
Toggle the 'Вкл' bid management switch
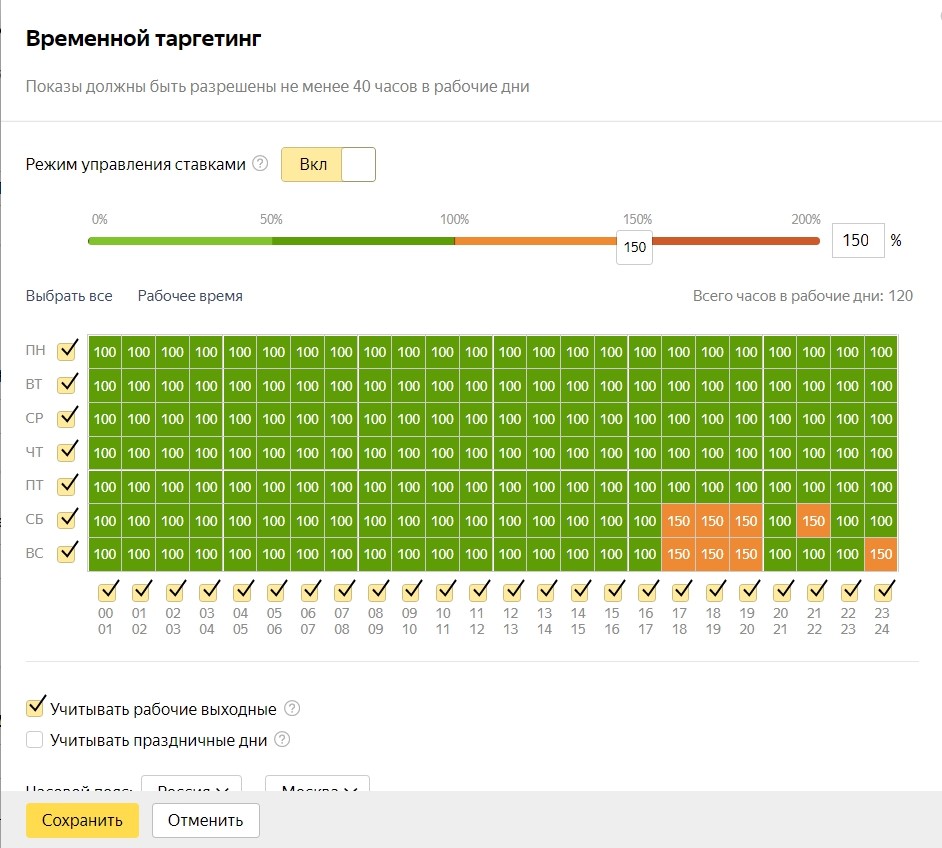tap(328, 164)
